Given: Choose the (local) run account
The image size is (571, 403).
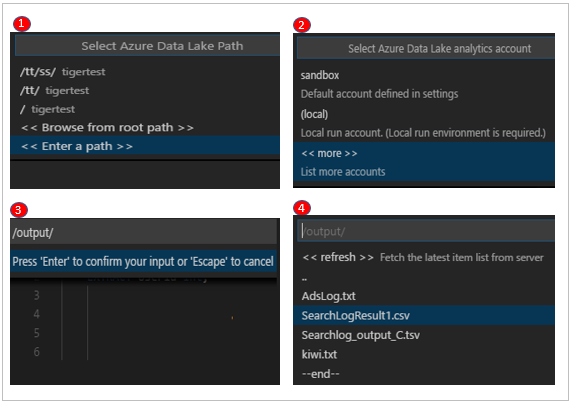Looking at the screenshot, I should click(424, 123).
